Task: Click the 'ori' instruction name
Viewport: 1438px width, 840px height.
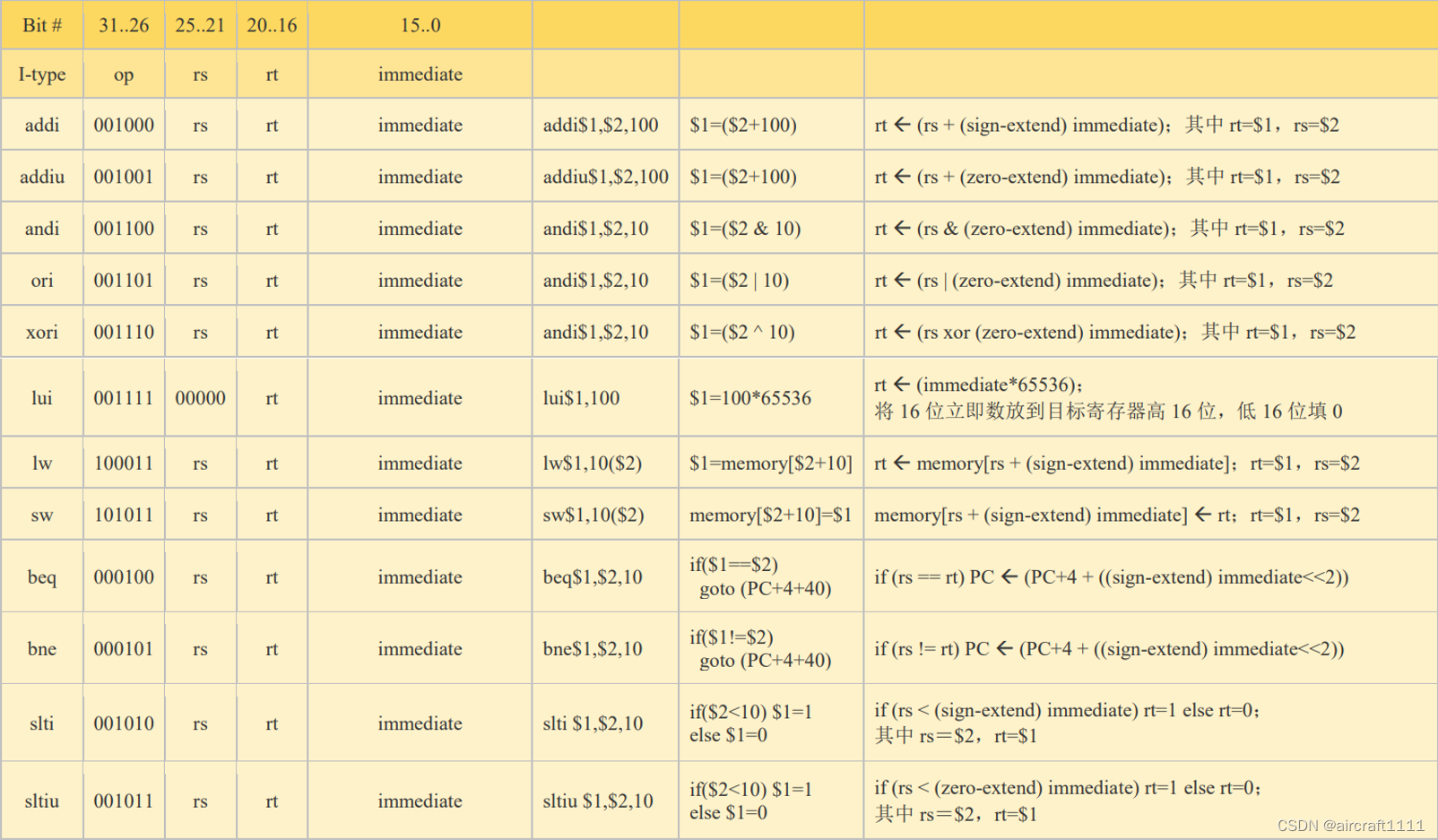Action: pyautogui.click(x=42, y=281)
